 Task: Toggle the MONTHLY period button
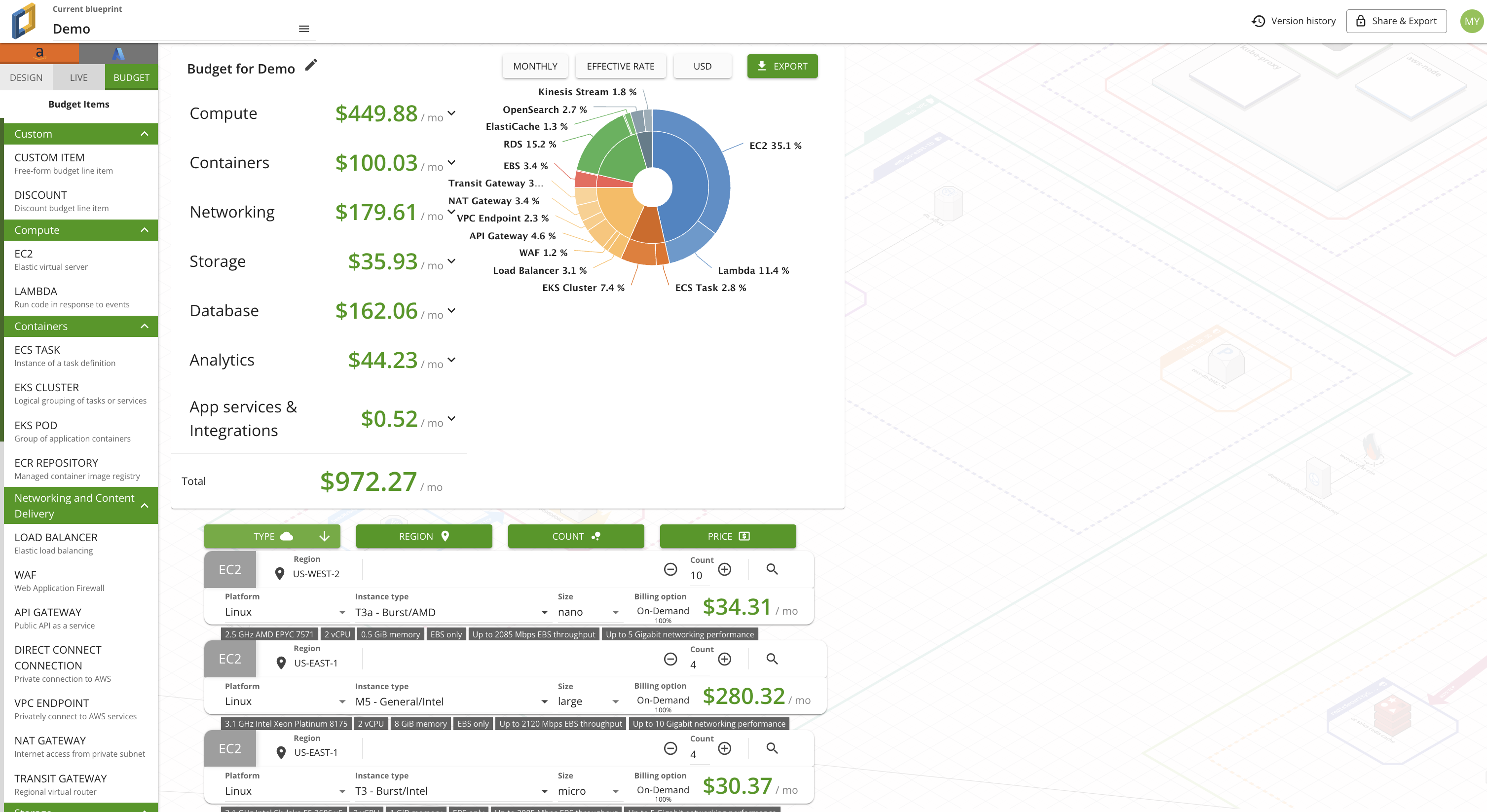point(534,67)
